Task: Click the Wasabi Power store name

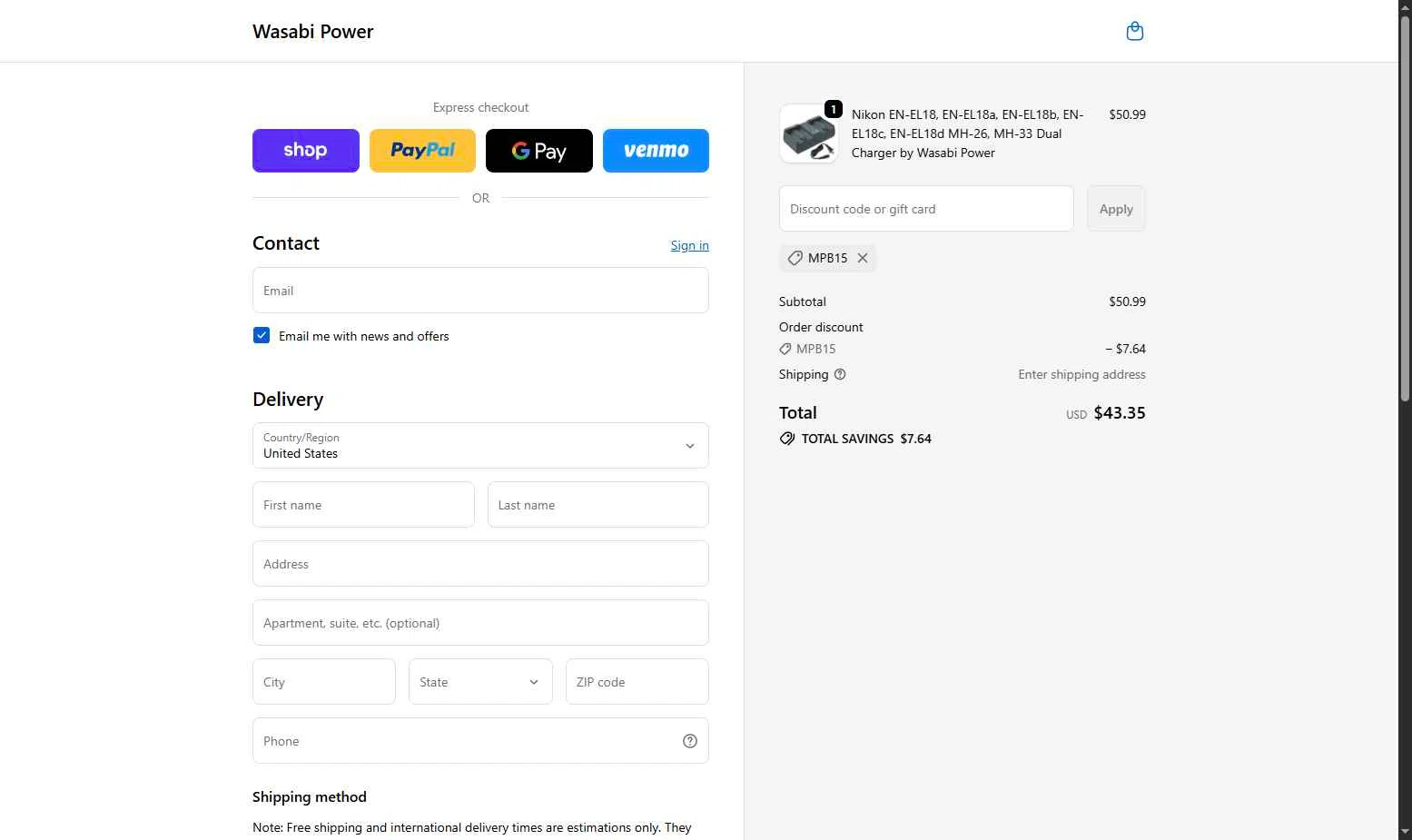Action: tap(313, 32)
